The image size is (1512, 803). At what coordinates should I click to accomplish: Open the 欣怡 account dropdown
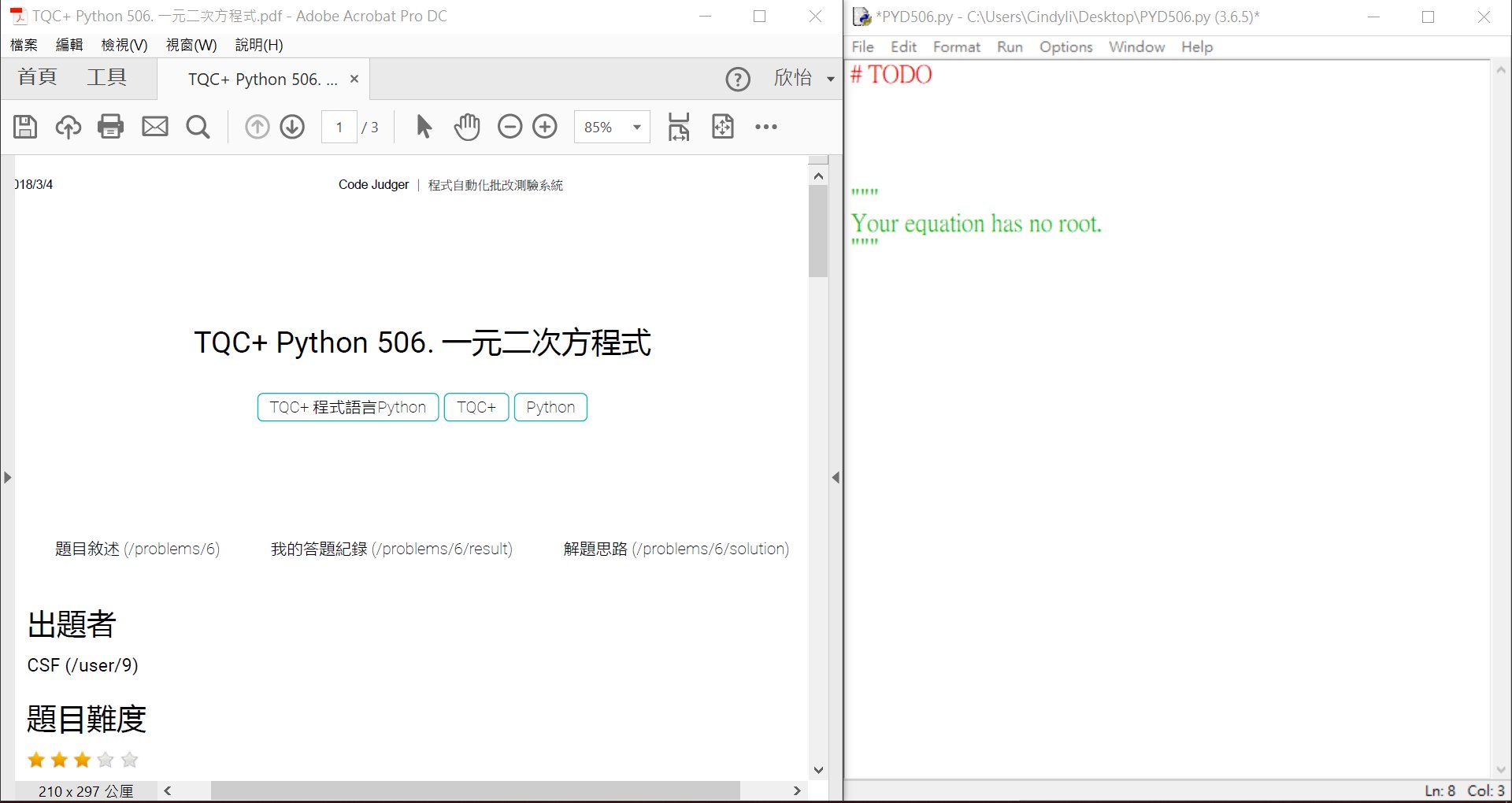pyautogui.click(x=804, y=78)
